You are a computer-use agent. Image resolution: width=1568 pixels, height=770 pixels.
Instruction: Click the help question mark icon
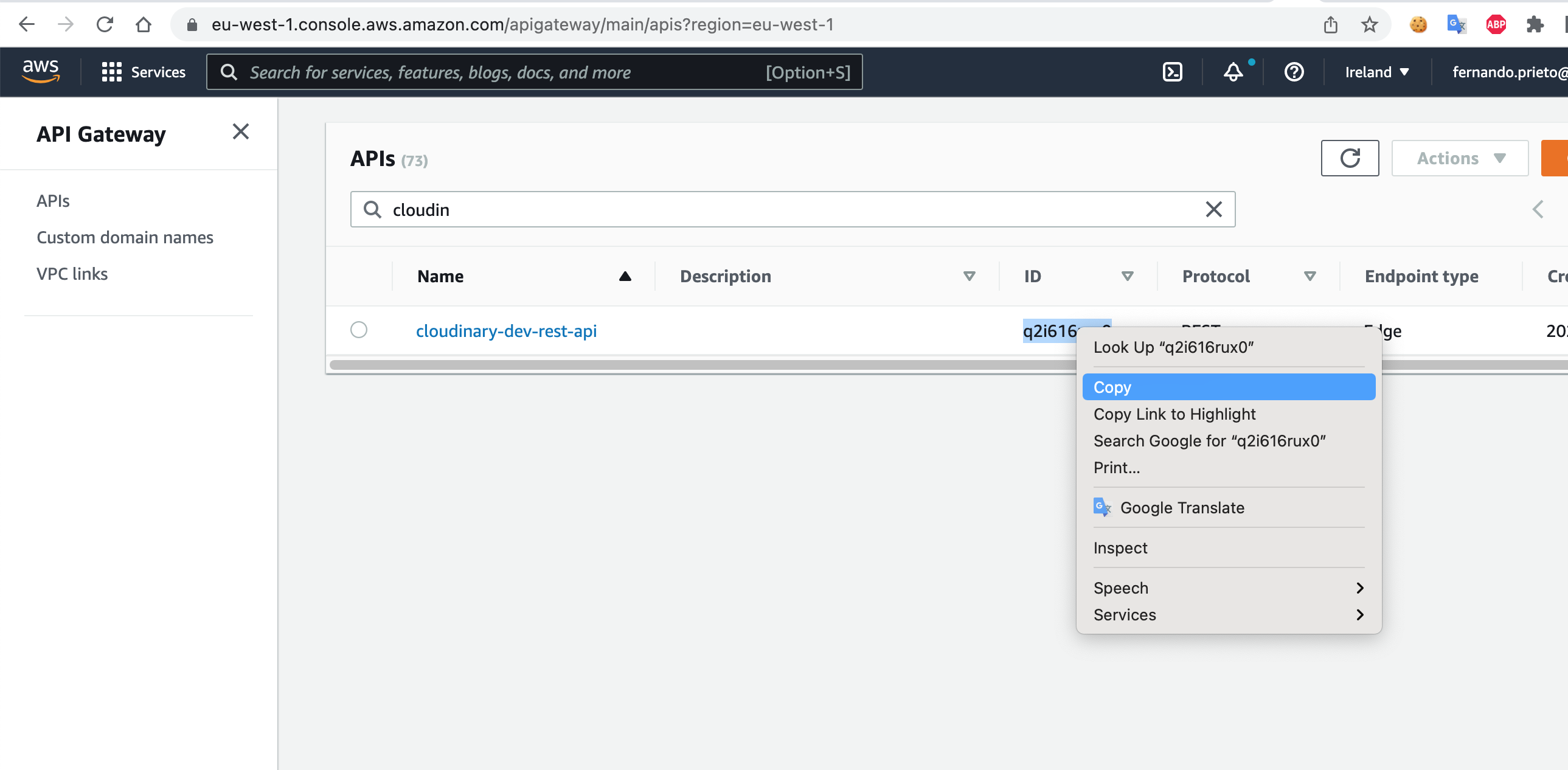click(x=1294, y=72)
